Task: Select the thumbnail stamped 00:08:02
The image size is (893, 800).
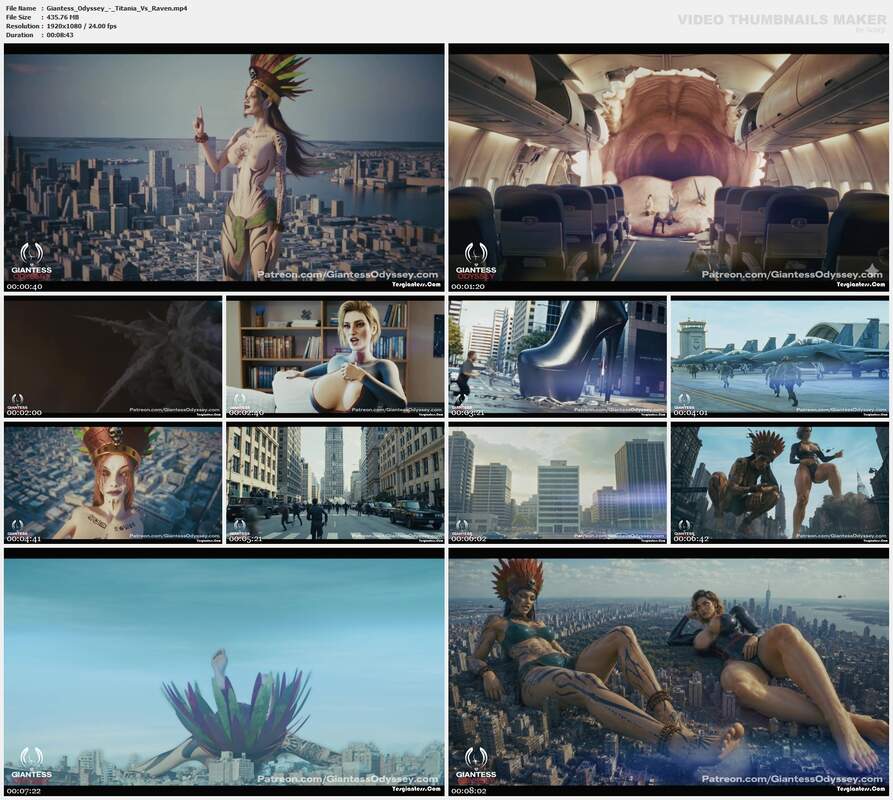Action: tap(669, 672)
